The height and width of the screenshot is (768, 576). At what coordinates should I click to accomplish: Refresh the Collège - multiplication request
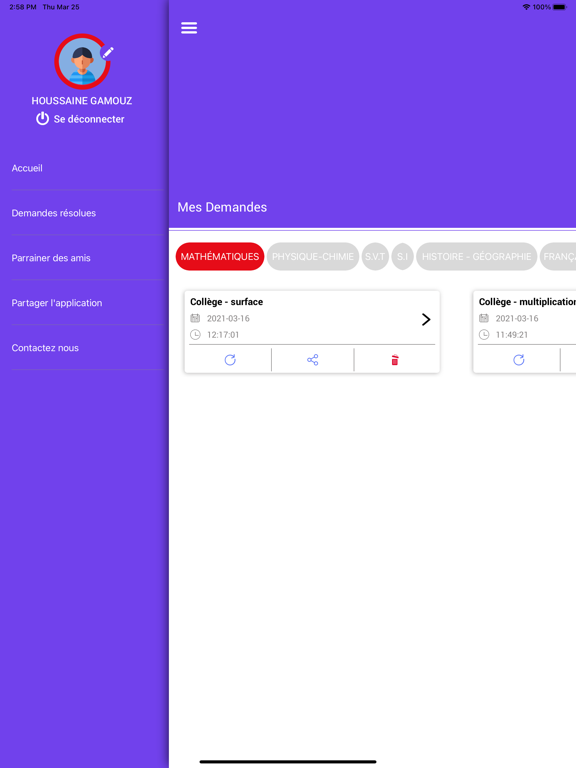tap(519, 360)
